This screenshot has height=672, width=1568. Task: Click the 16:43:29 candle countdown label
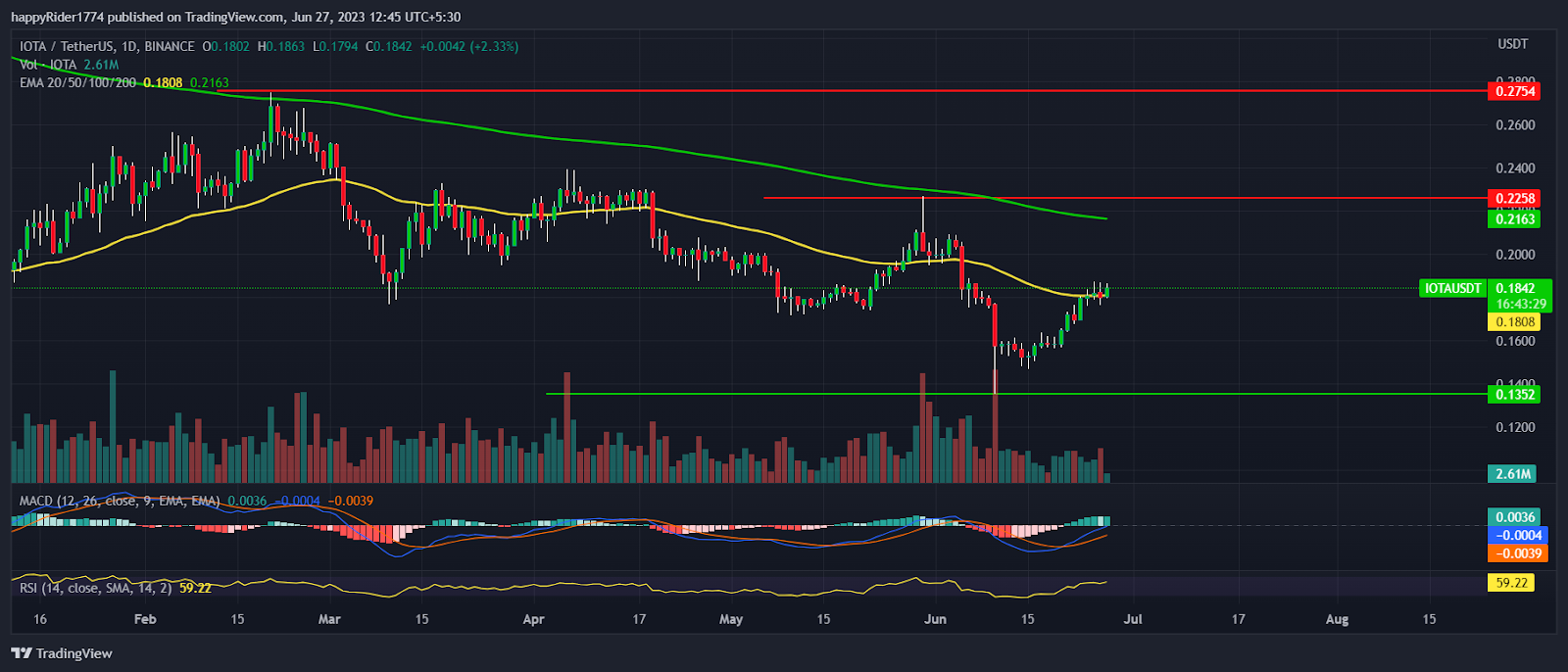coord(1521,304)
